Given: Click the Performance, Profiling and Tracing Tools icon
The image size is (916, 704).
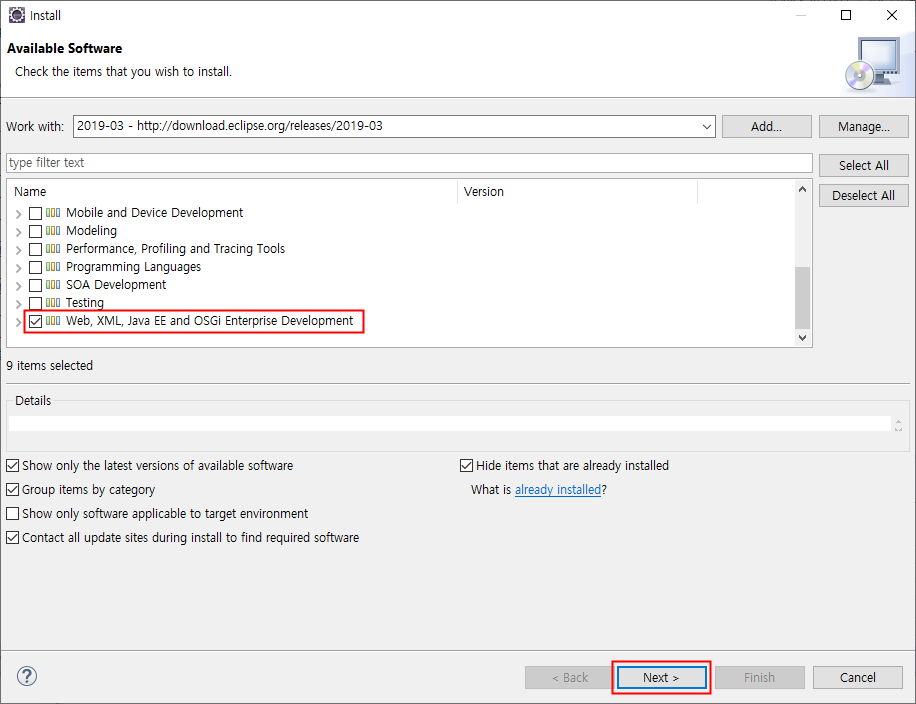Looking at the screenshot, I should tap(53, 249).
